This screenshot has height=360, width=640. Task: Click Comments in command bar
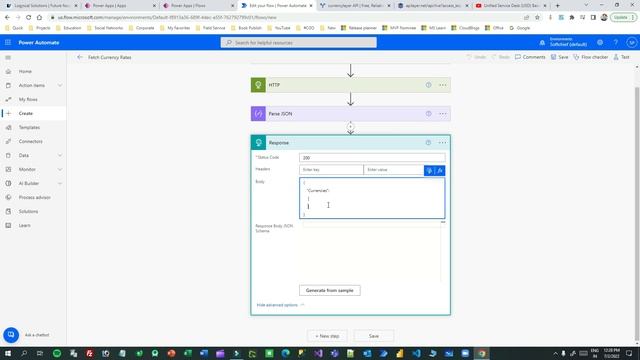click(530, 57)
